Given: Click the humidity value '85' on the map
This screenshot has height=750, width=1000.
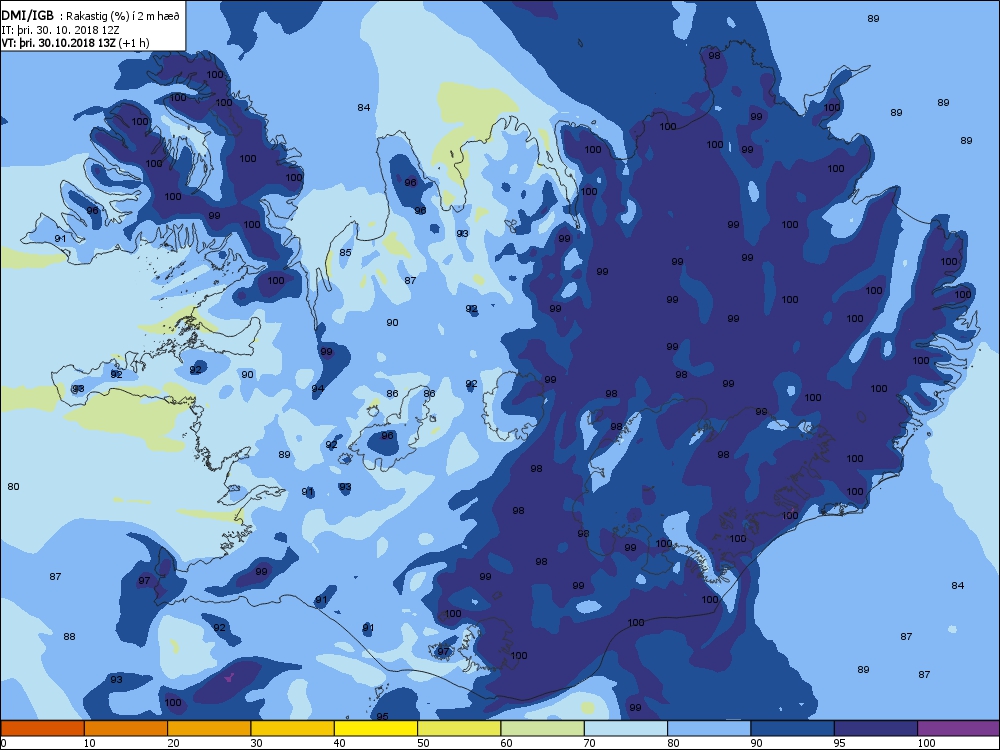Looking at the screenshot, I should click(x=345, y=253).
